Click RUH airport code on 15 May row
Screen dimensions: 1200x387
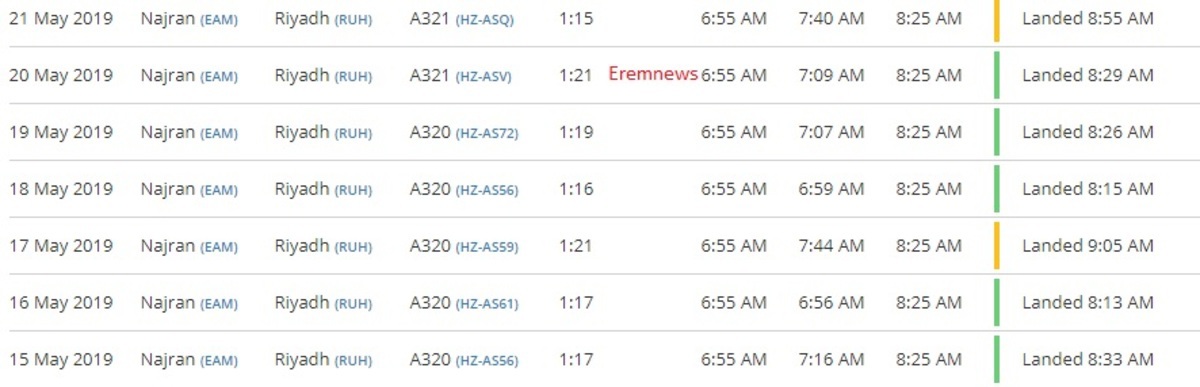tap(353, 360)
